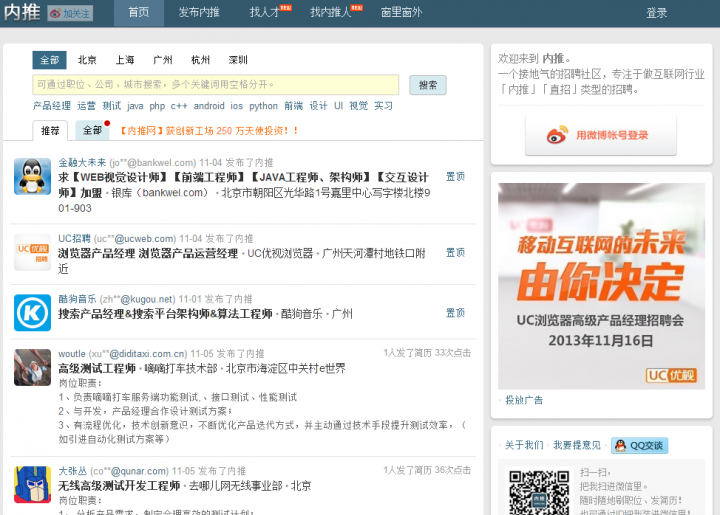Click the UC招聘 avatar logo

[32, 252]
